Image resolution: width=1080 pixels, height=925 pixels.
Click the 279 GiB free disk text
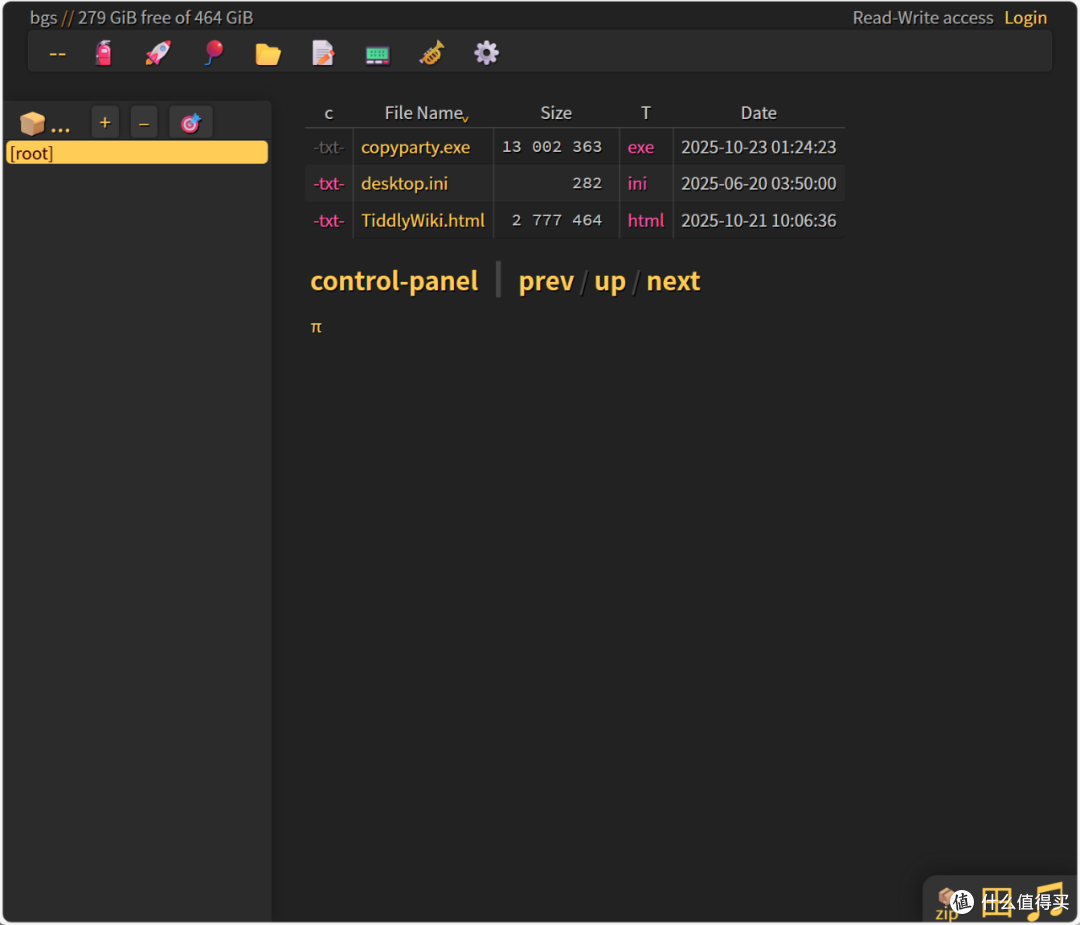(x=165, y=18)
